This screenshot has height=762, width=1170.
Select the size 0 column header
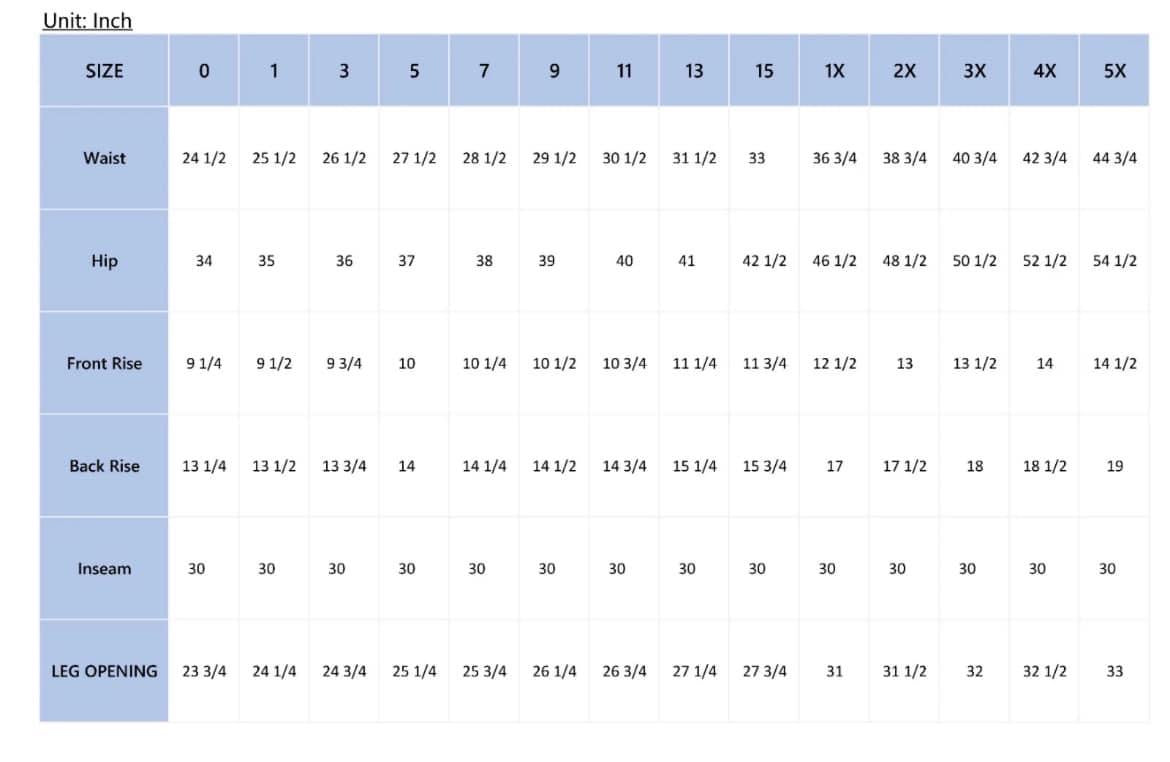204,71
